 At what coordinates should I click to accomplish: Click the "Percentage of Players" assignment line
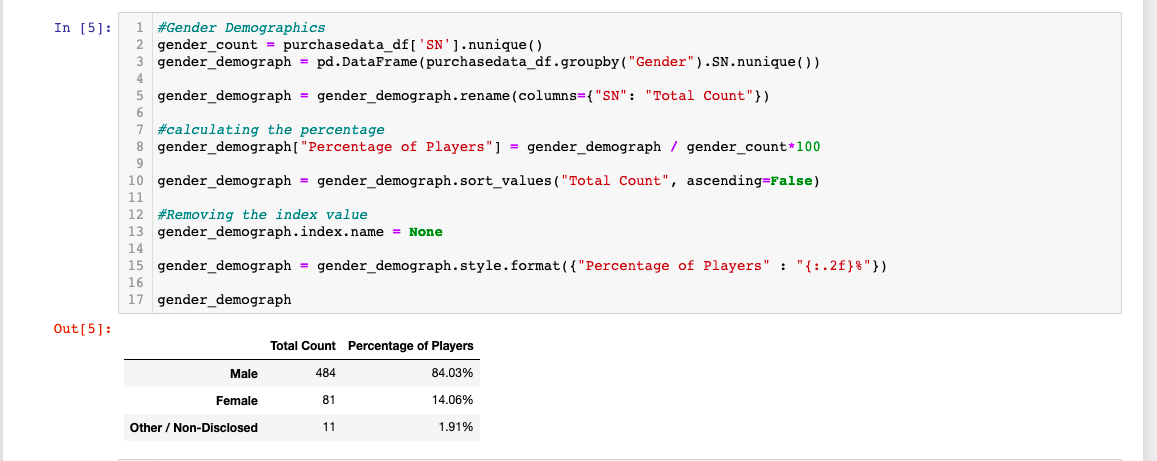pyautogui.click(x=489, y=147)
